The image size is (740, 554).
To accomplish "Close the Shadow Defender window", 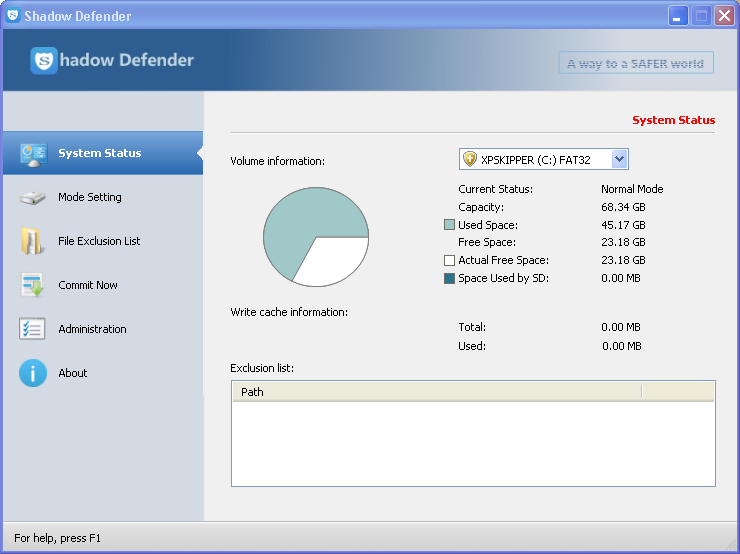I will pos(724,16).
